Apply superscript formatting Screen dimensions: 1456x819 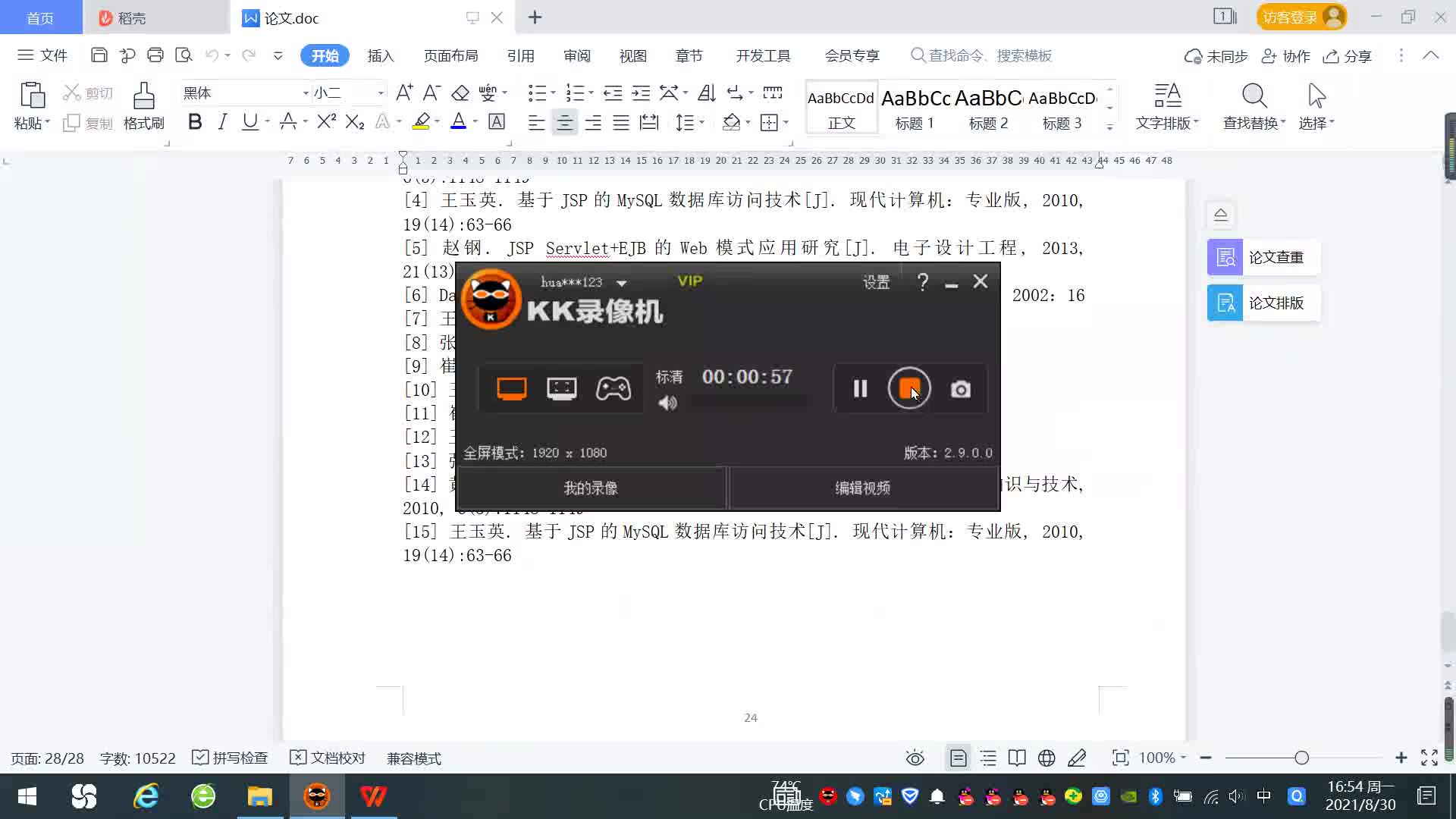pos(326,122)
